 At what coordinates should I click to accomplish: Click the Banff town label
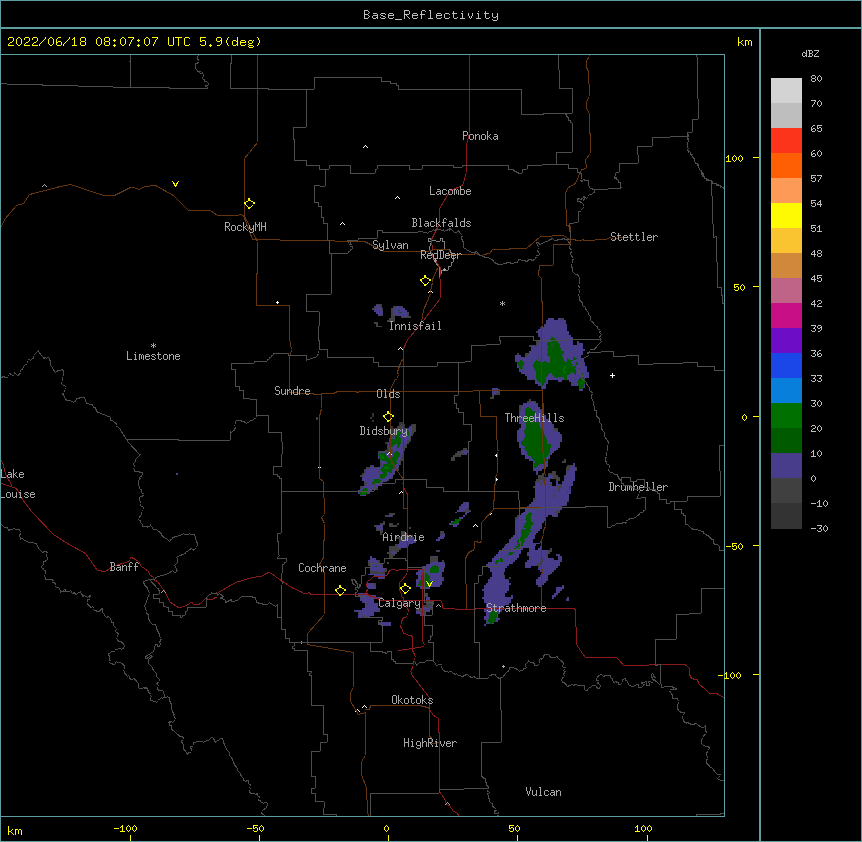124,567
